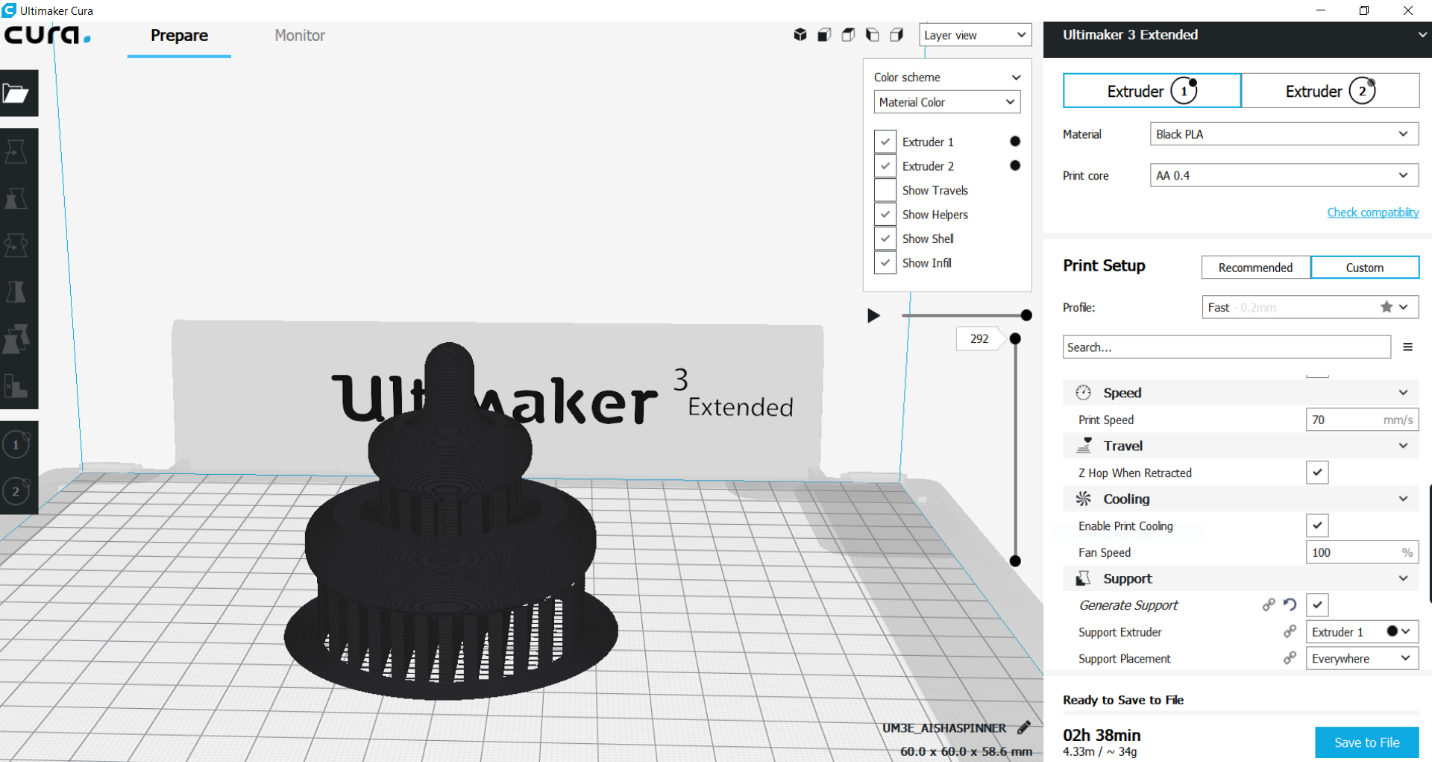Open the Support Extruder dropdown
1432x762 pixels.
click(x=1363, y=632)
